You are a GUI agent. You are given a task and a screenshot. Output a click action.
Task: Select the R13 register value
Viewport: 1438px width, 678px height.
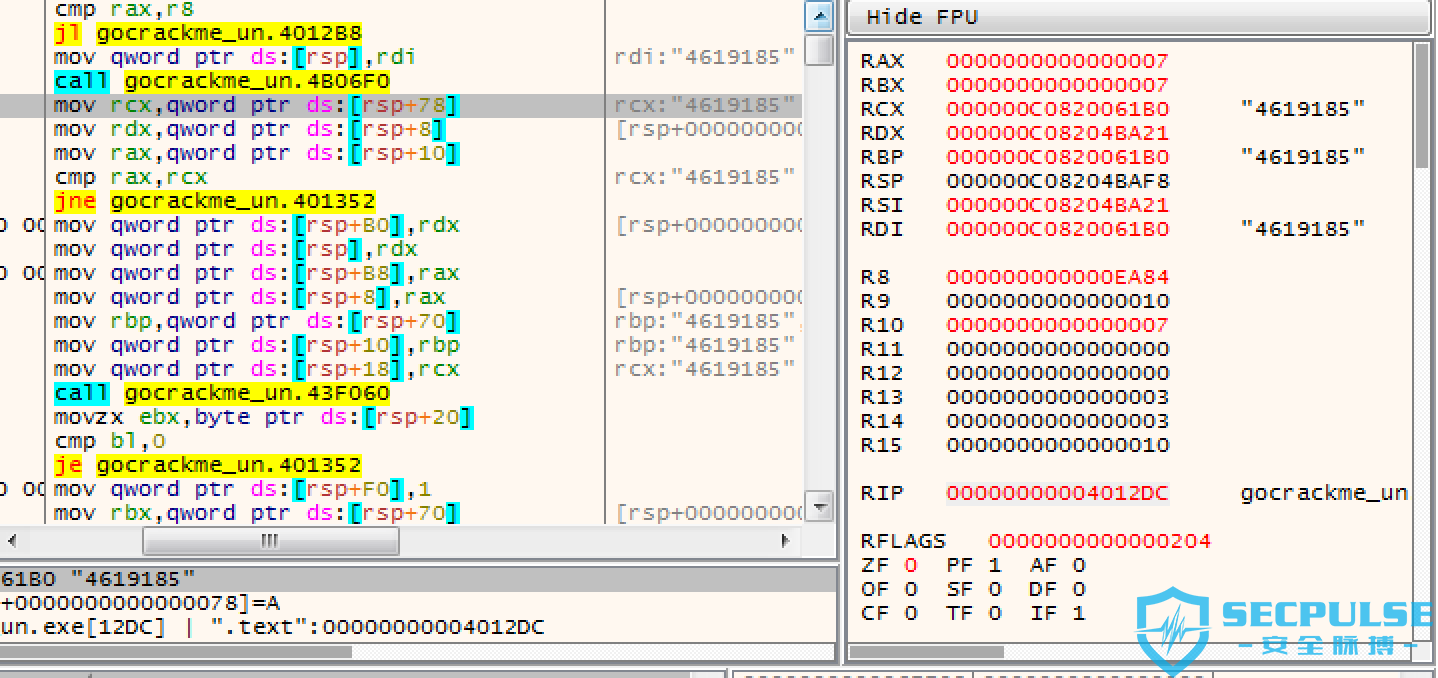pyautogui.click(x=1057, y=397)
